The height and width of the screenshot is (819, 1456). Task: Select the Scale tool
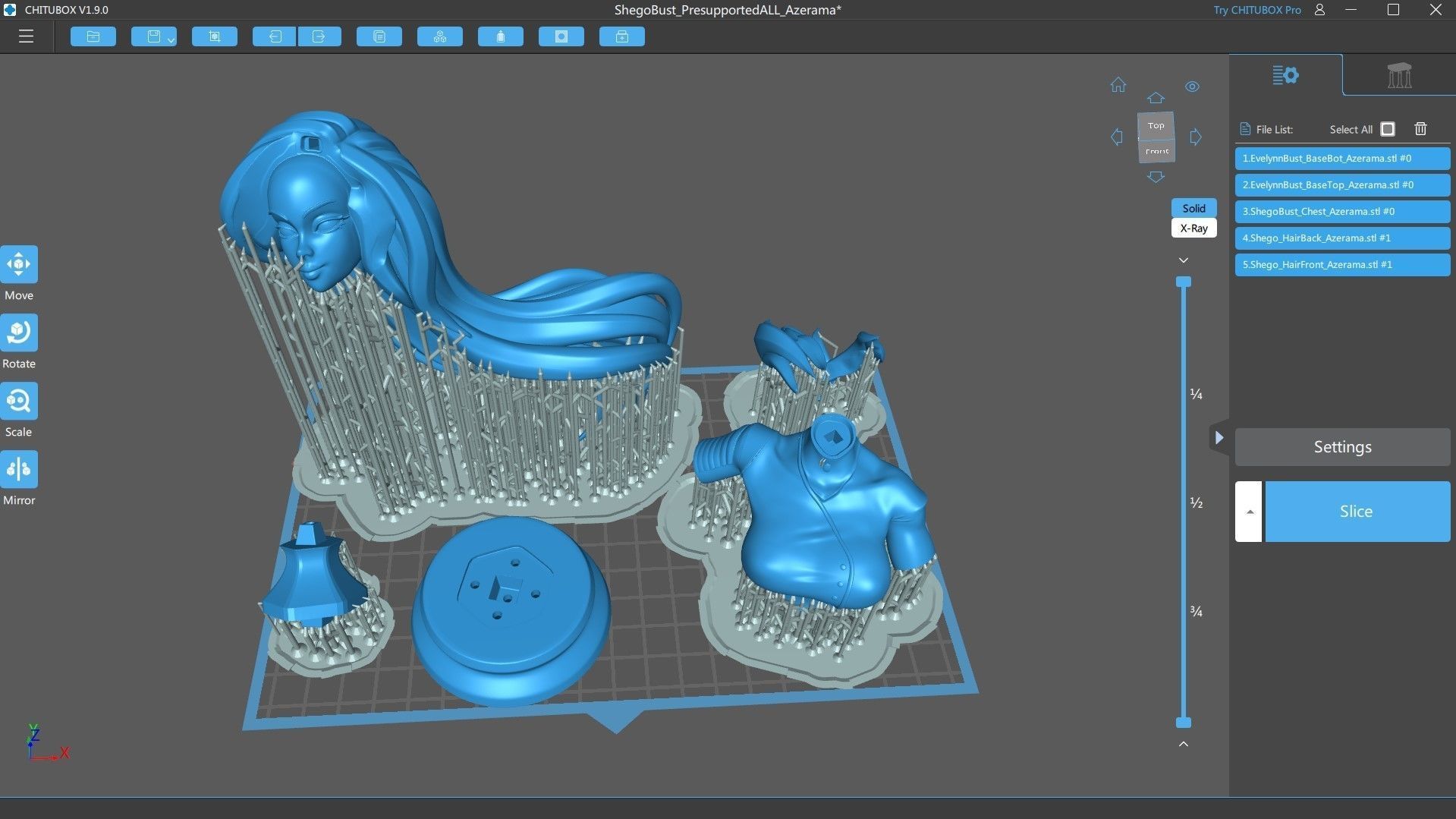pos(19,401)
